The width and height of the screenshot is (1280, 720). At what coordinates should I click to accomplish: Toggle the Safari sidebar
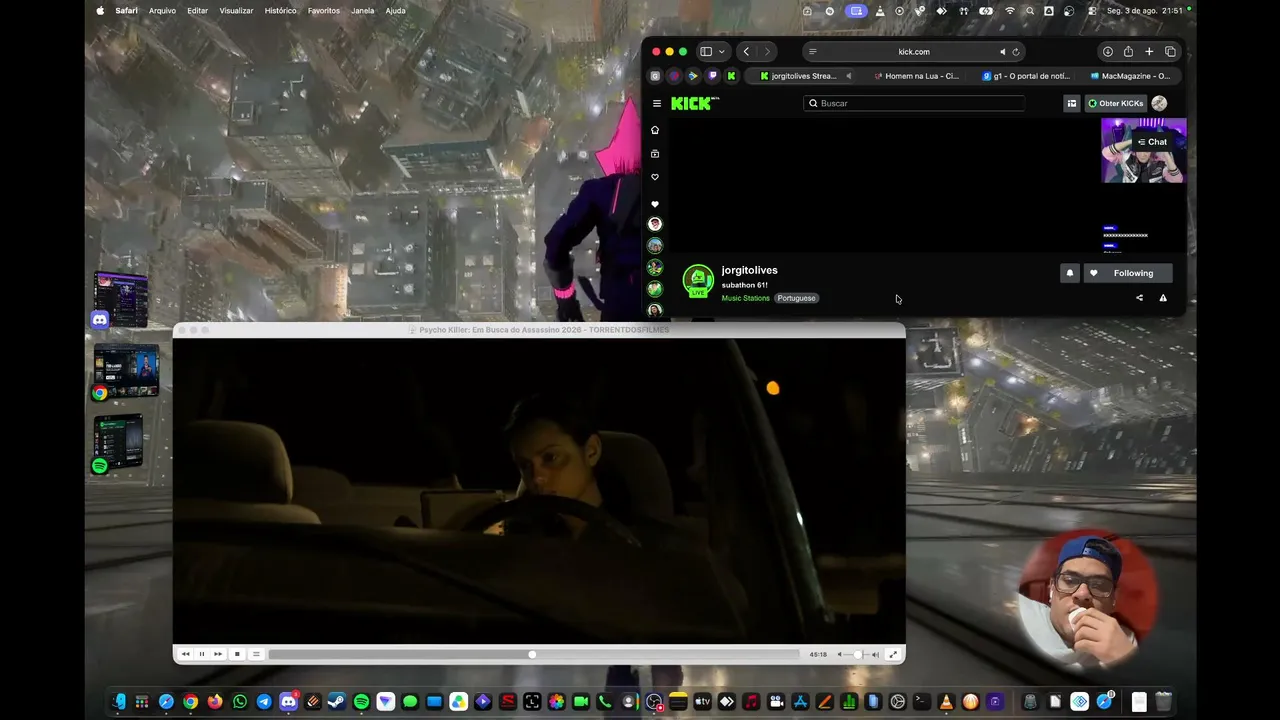706,52
